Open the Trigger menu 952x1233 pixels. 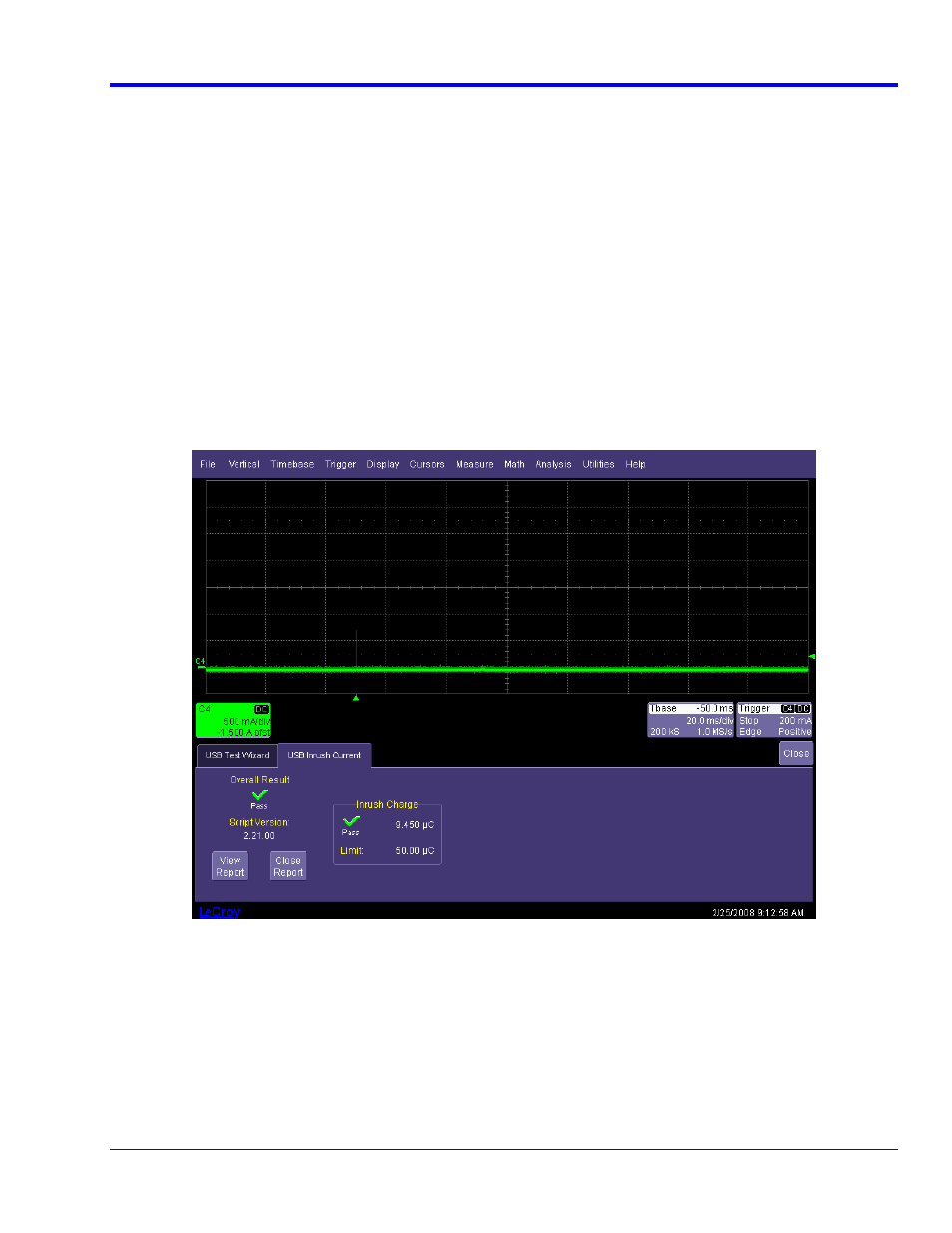tap(340, 464)
